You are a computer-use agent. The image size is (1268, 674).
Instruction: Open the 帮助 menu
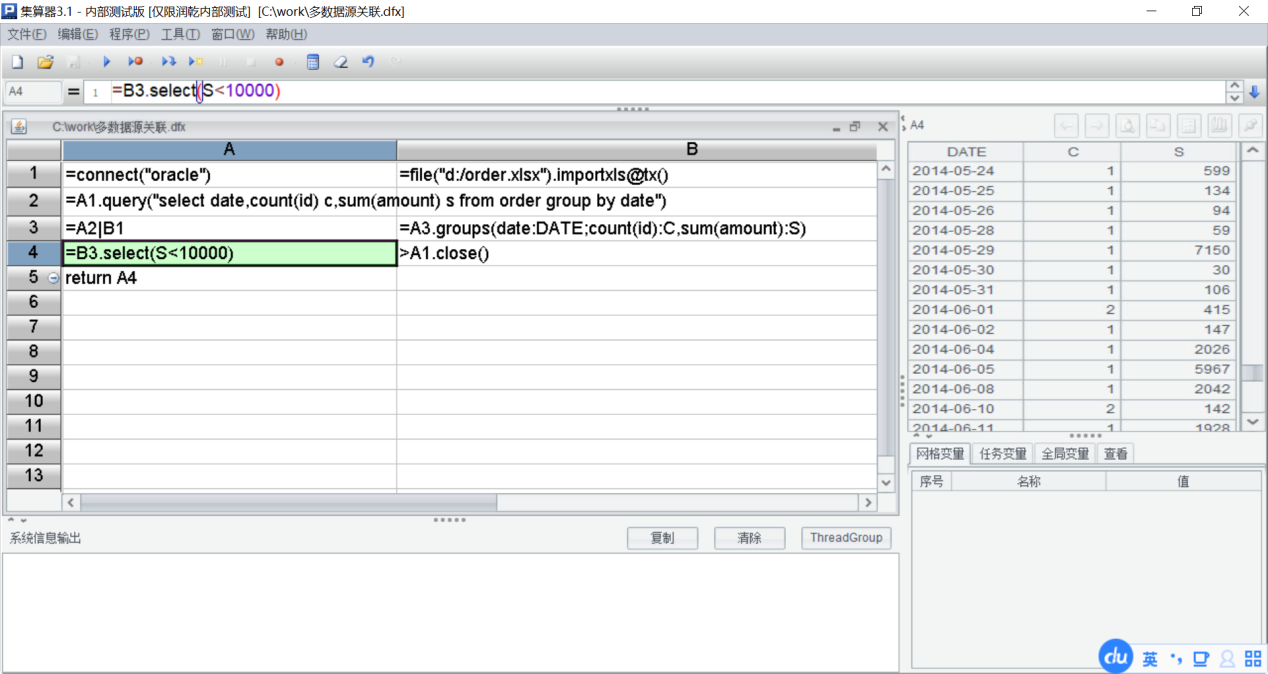[286, 34]
